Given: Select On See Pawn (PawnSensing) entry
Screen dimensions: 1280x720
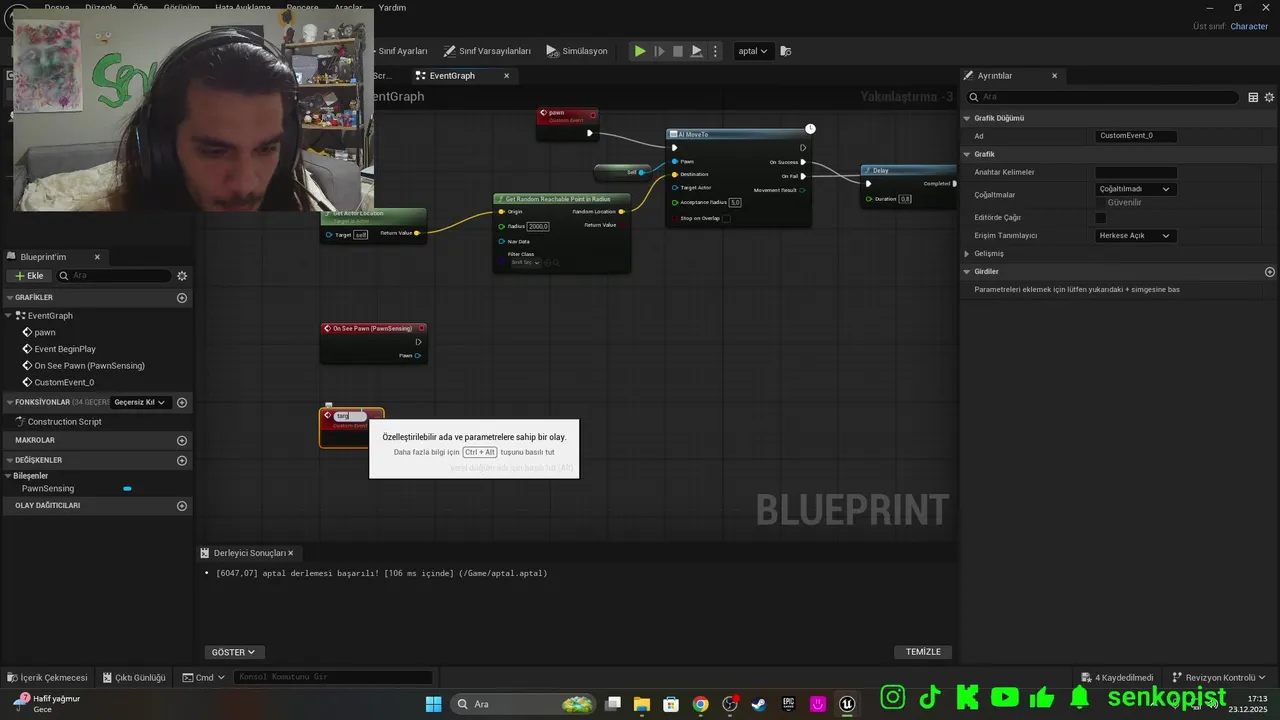Looking at the screenshot, I should 89,366.
